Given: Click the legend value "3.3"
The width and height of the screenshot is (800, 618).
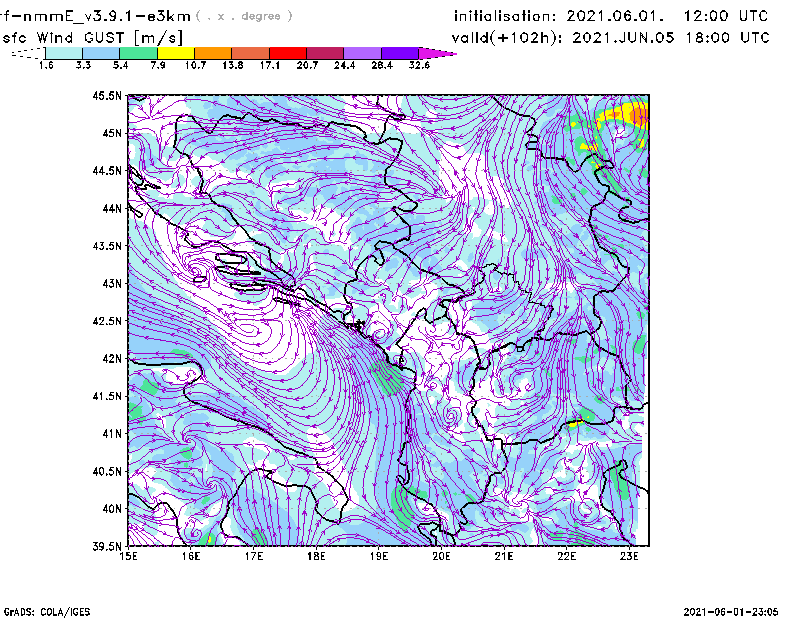Looking at the screenshot, I should tap(83, 65).
